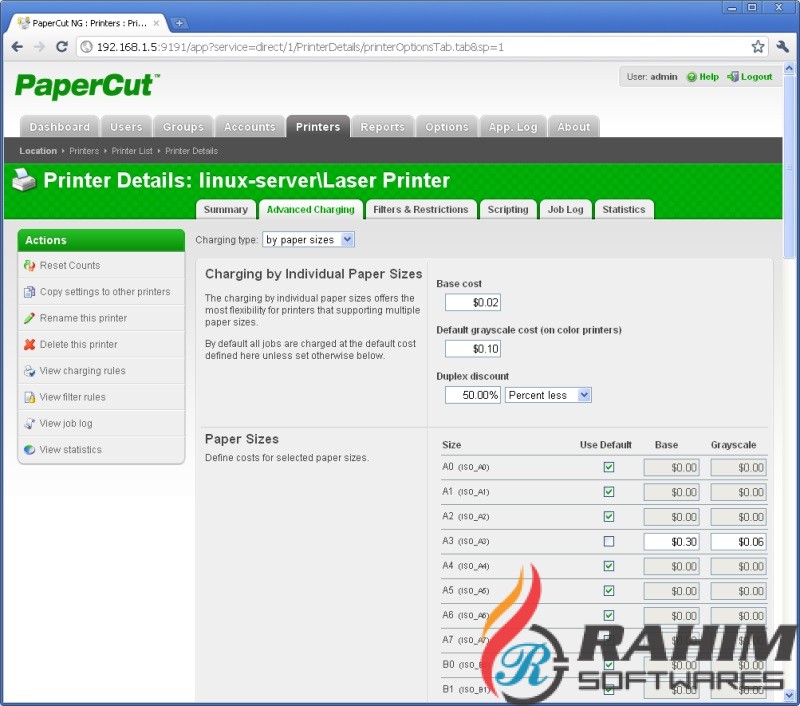This screenshot has width=800, height=706.
Task: Open the About tab
Action: coord(573,127)
